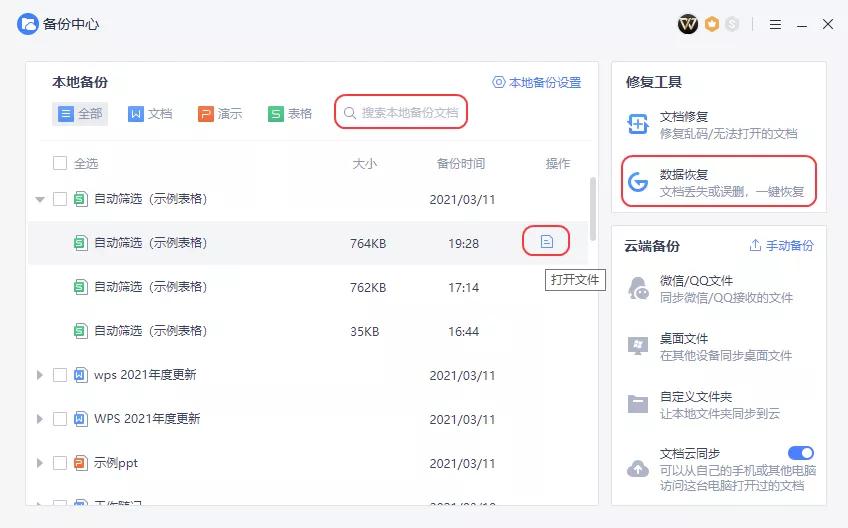The image size is (848, 528).
Task: Click the backup list vertical scrollbar
Action: 593,209
